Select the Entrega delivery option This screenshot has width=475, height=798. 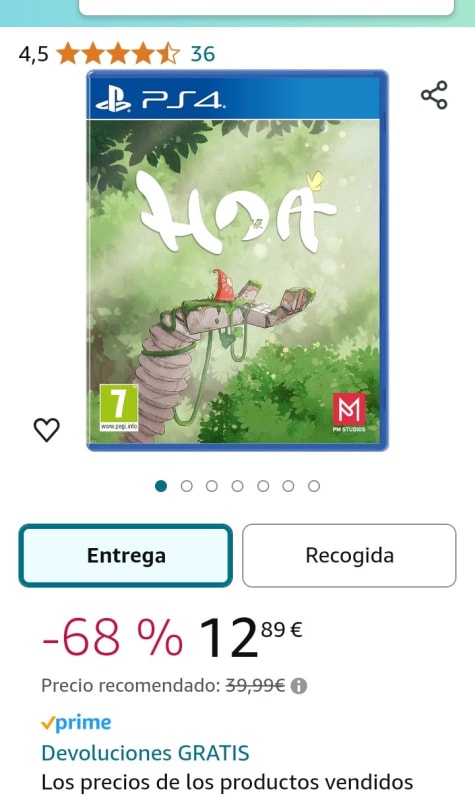(126, 555)
